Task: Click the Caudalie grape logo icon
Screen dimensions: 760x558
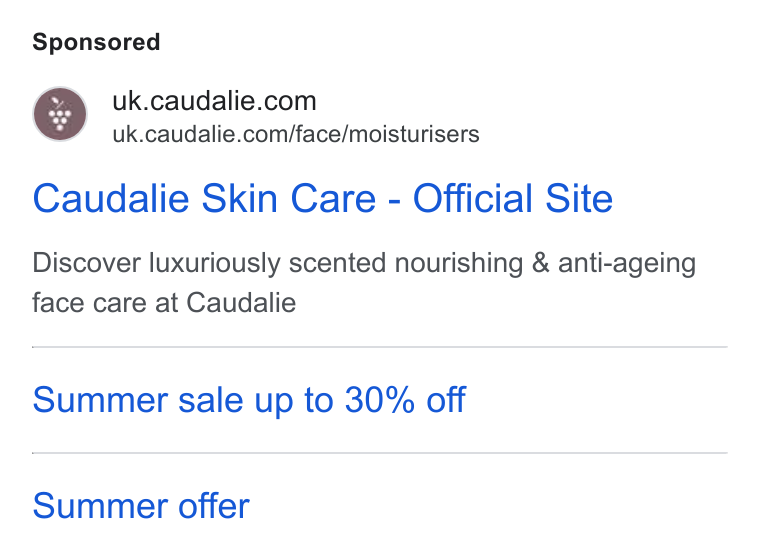Action: (60, 114)
